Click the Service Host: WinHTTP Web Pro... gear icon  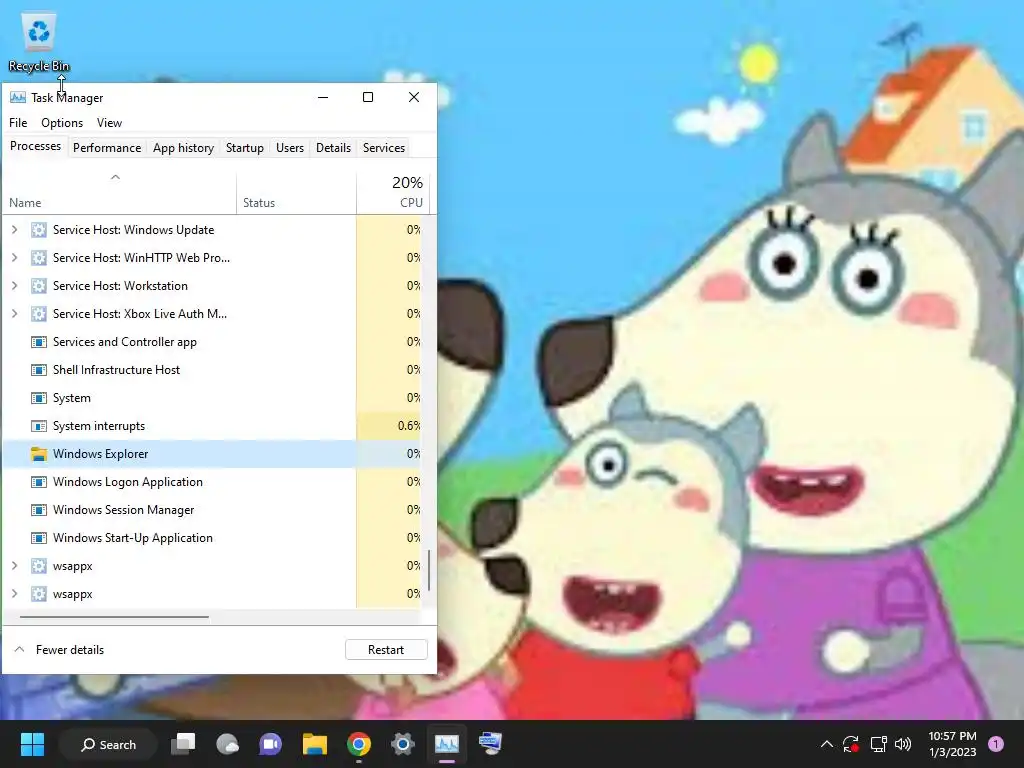[x=39, y=258]
